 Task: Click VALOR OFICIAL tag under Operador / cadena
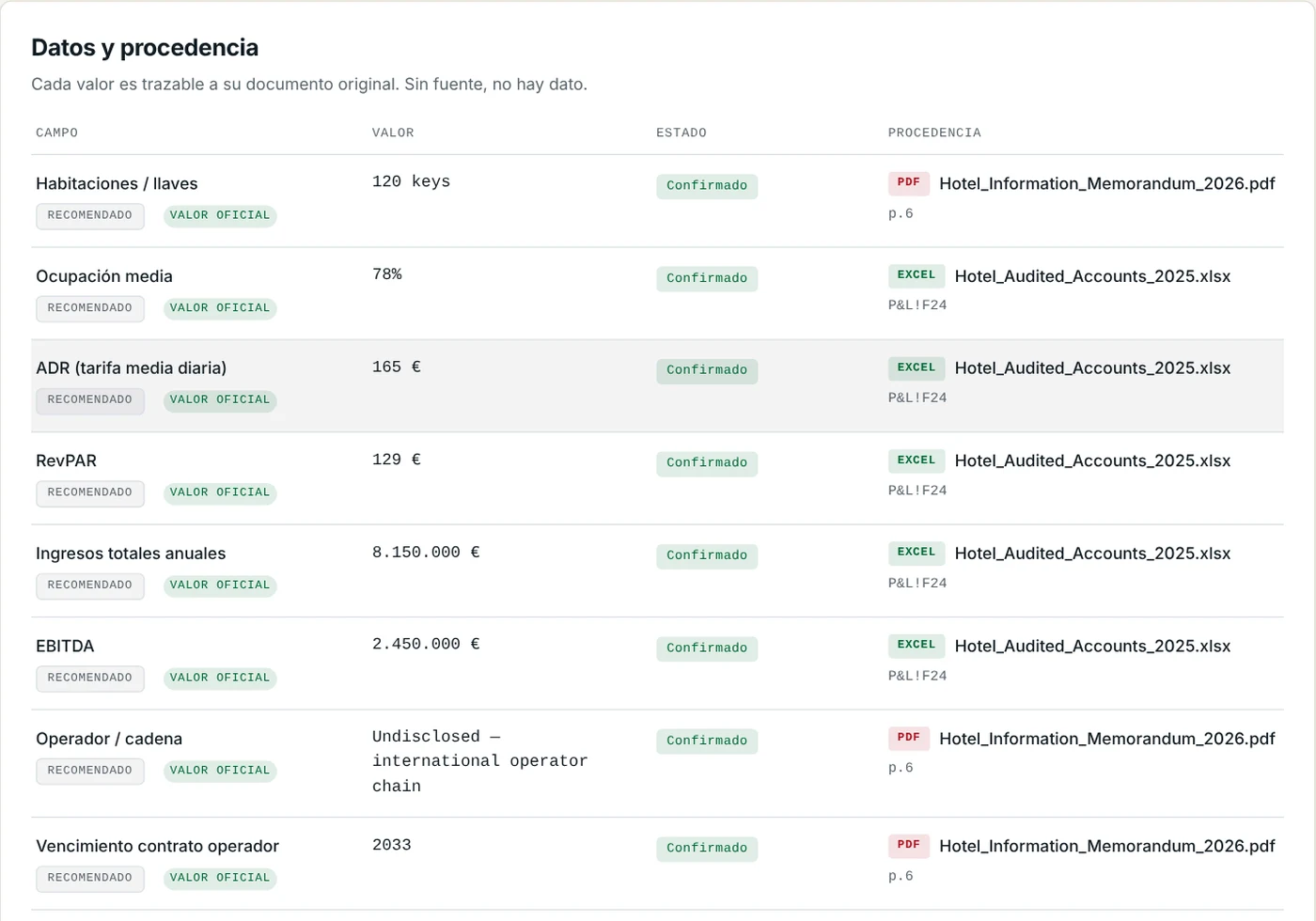click(x=220, y=771)
